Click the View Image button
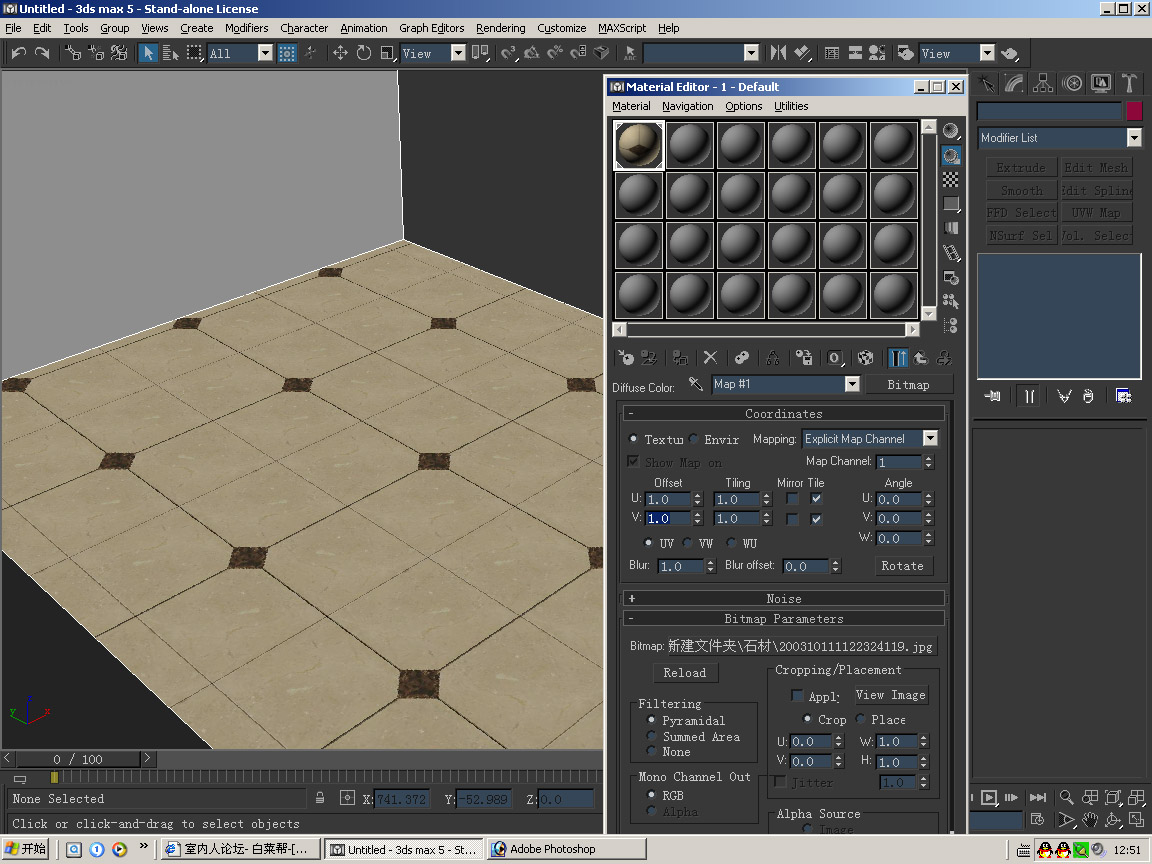This screenshot has height=864, width=1152. pyautogui.click(x=890, y=695)
